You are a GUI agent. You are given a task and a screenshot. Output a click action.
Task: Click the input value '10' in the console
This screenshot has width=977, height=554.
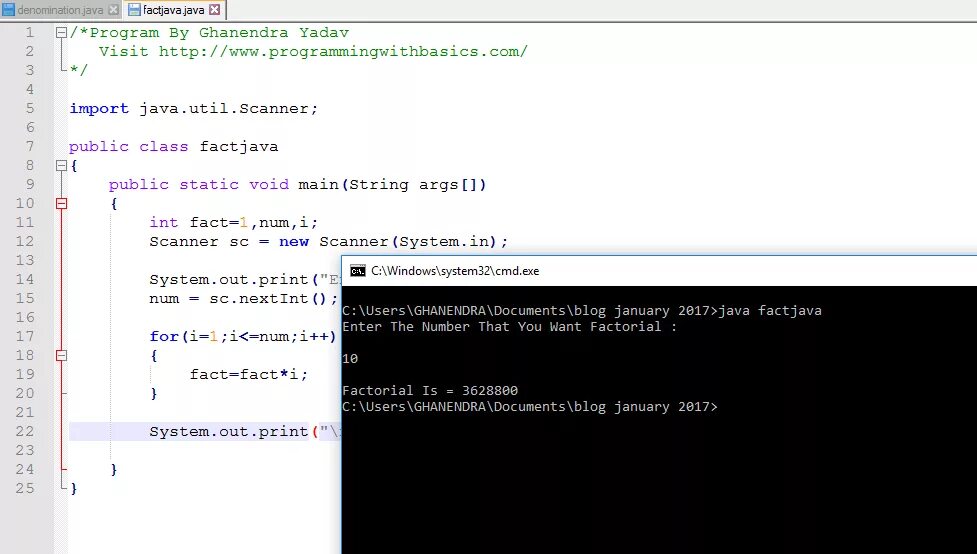pyautogui.click(x=350, y=359)
